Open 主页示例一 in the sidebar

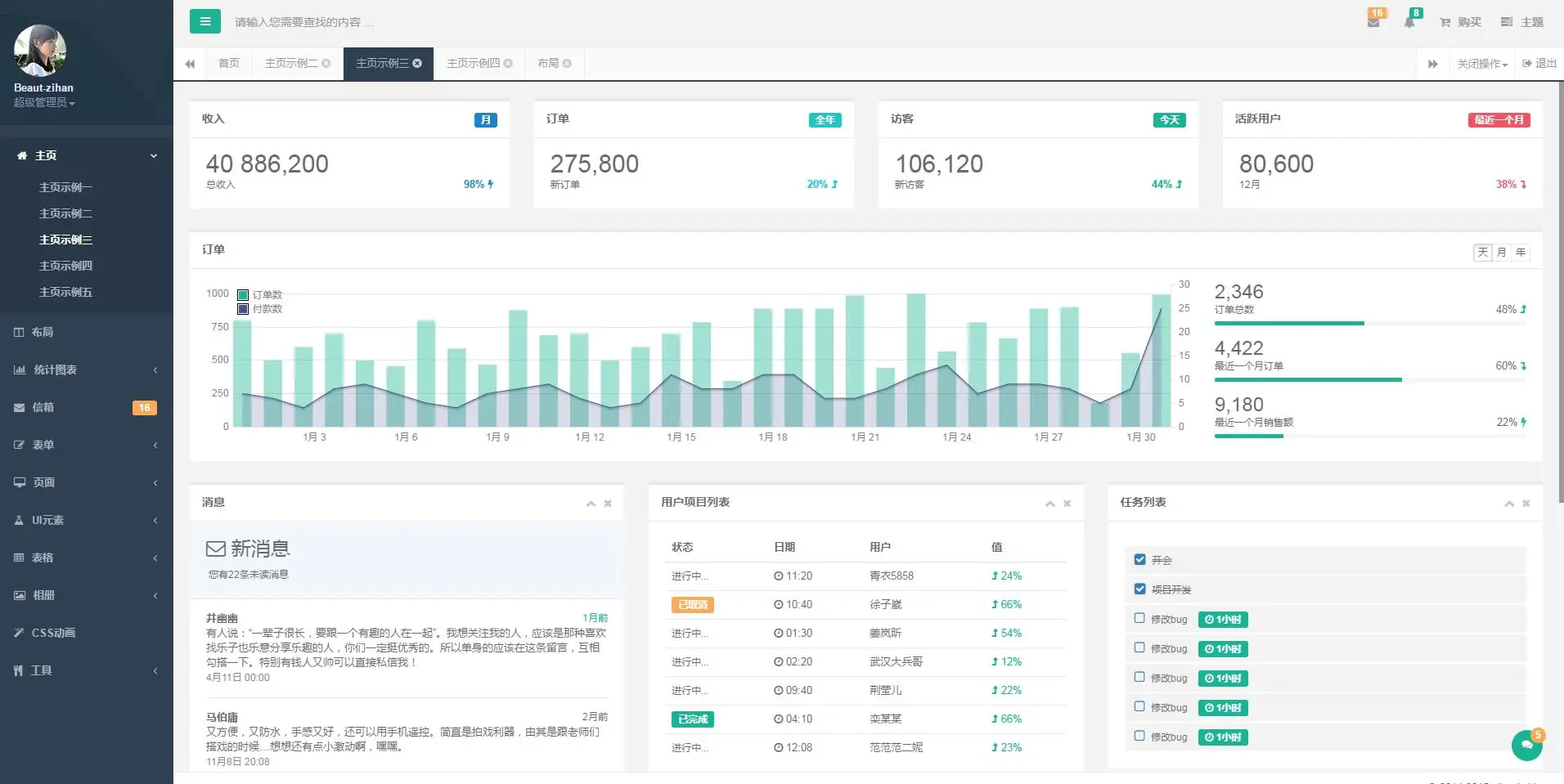pyautogui.click(x=65, y=187)
